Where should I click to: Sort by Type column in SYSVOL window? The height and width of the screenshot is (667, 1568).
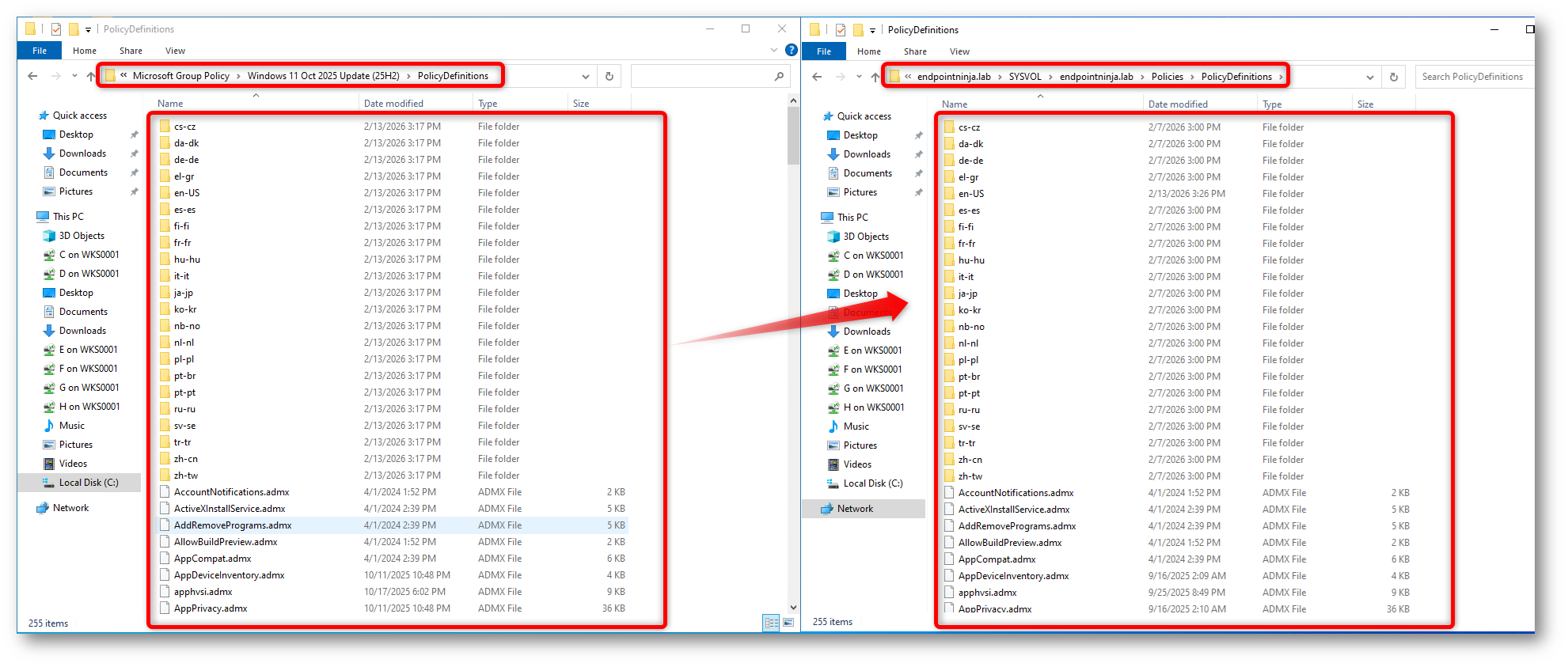click(1272, 104)
